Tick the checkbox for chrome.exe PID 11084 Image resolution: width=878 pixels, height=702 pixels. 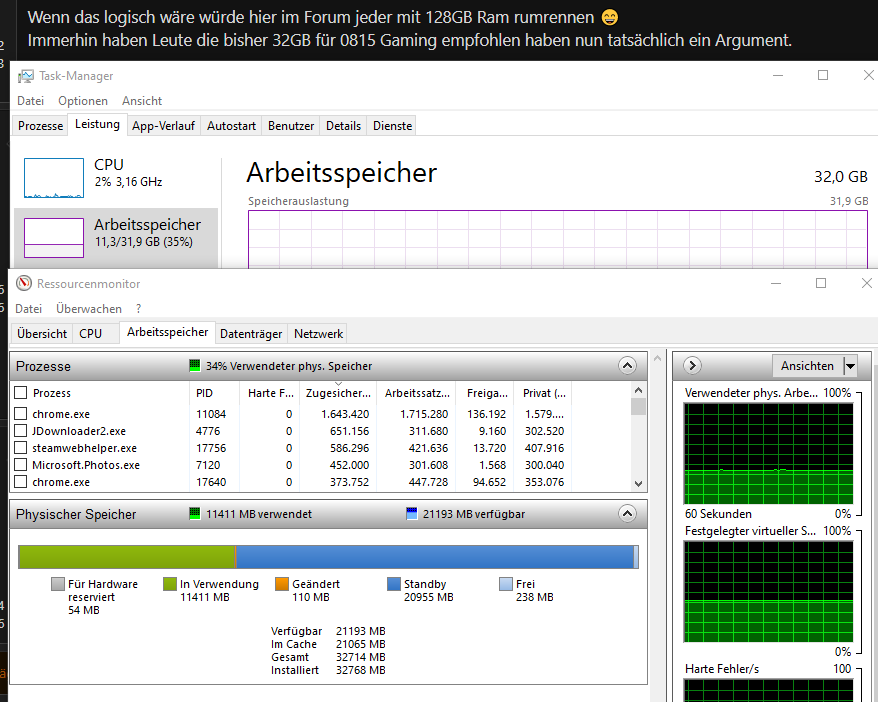click(20, 414)
